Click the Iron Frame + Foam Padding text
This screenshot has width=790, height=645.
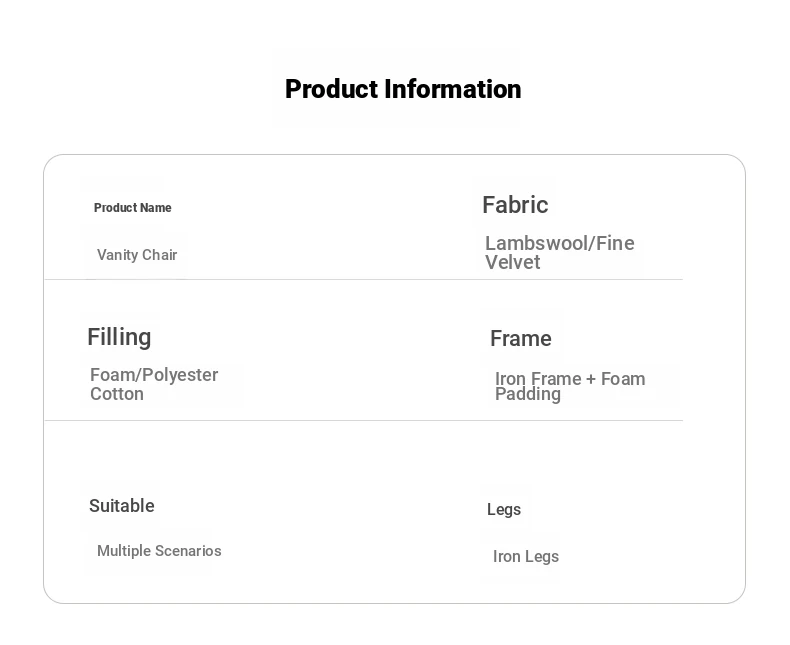tap(570, 386)
